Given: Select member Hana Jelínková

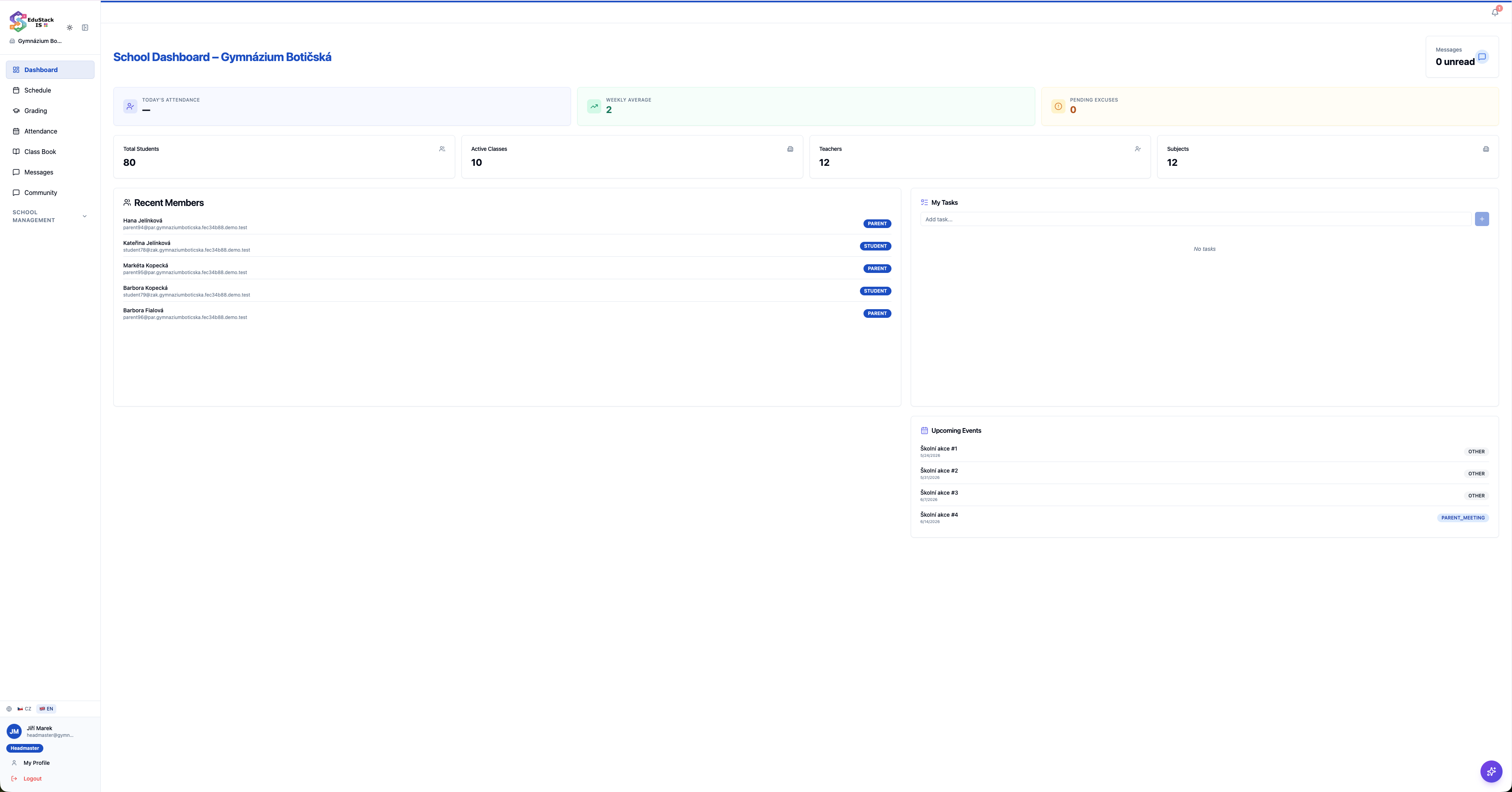Looking at the screenshot, I should 507,224.
